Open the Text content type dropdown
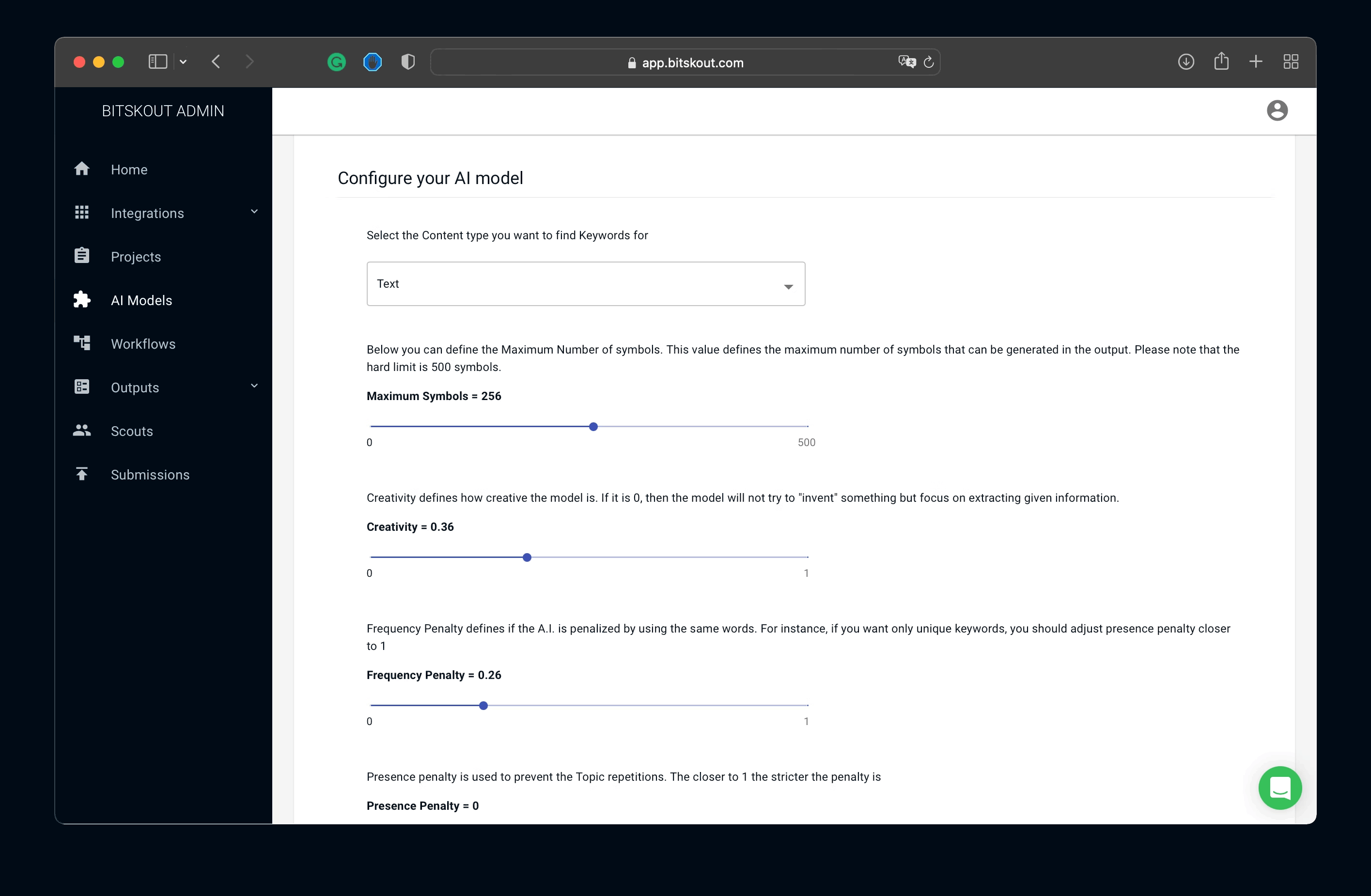The image size is (1371, 896). pos(585,284)
